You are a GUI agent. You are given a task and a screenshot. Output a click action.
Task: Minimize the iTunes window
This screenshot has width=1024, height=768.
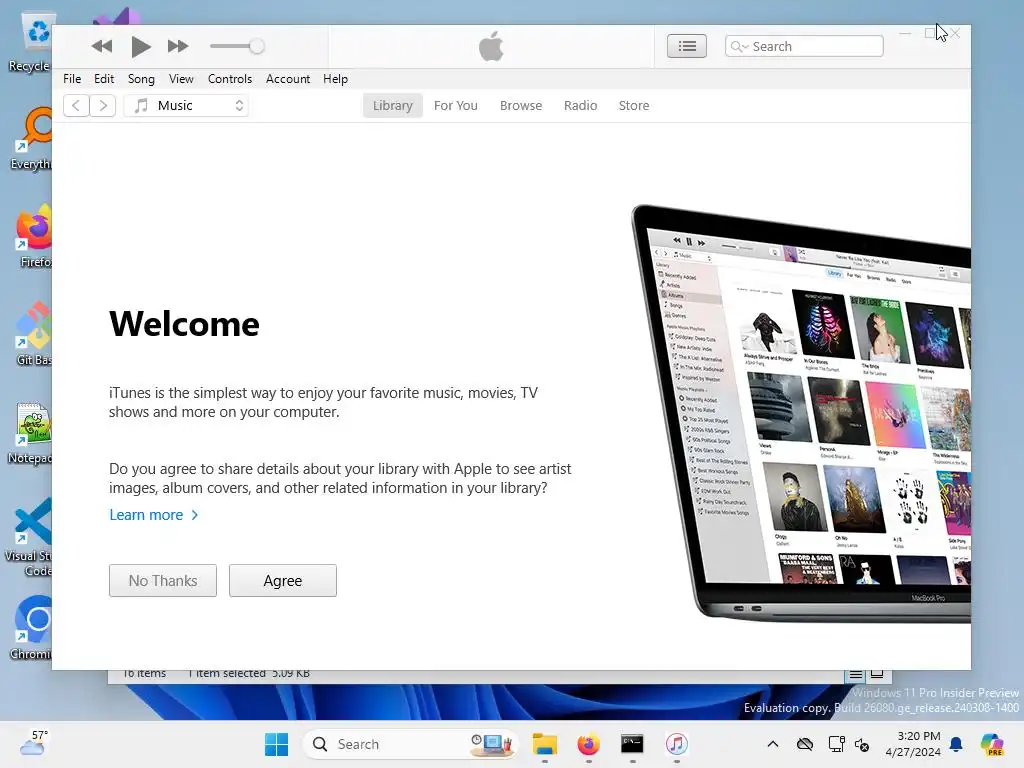click(x=905, y=33)
